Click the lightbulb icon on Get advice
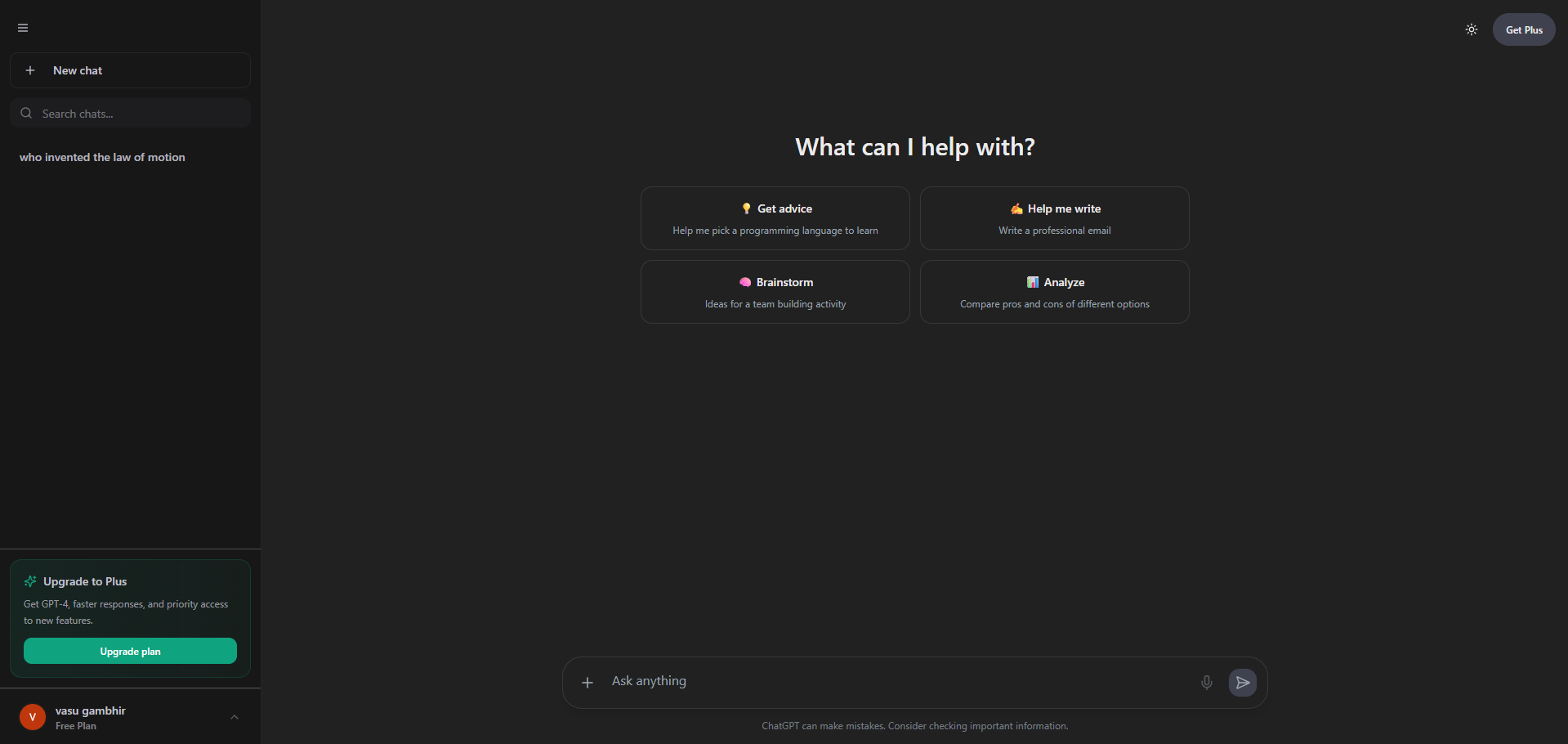 click(746, 208)
